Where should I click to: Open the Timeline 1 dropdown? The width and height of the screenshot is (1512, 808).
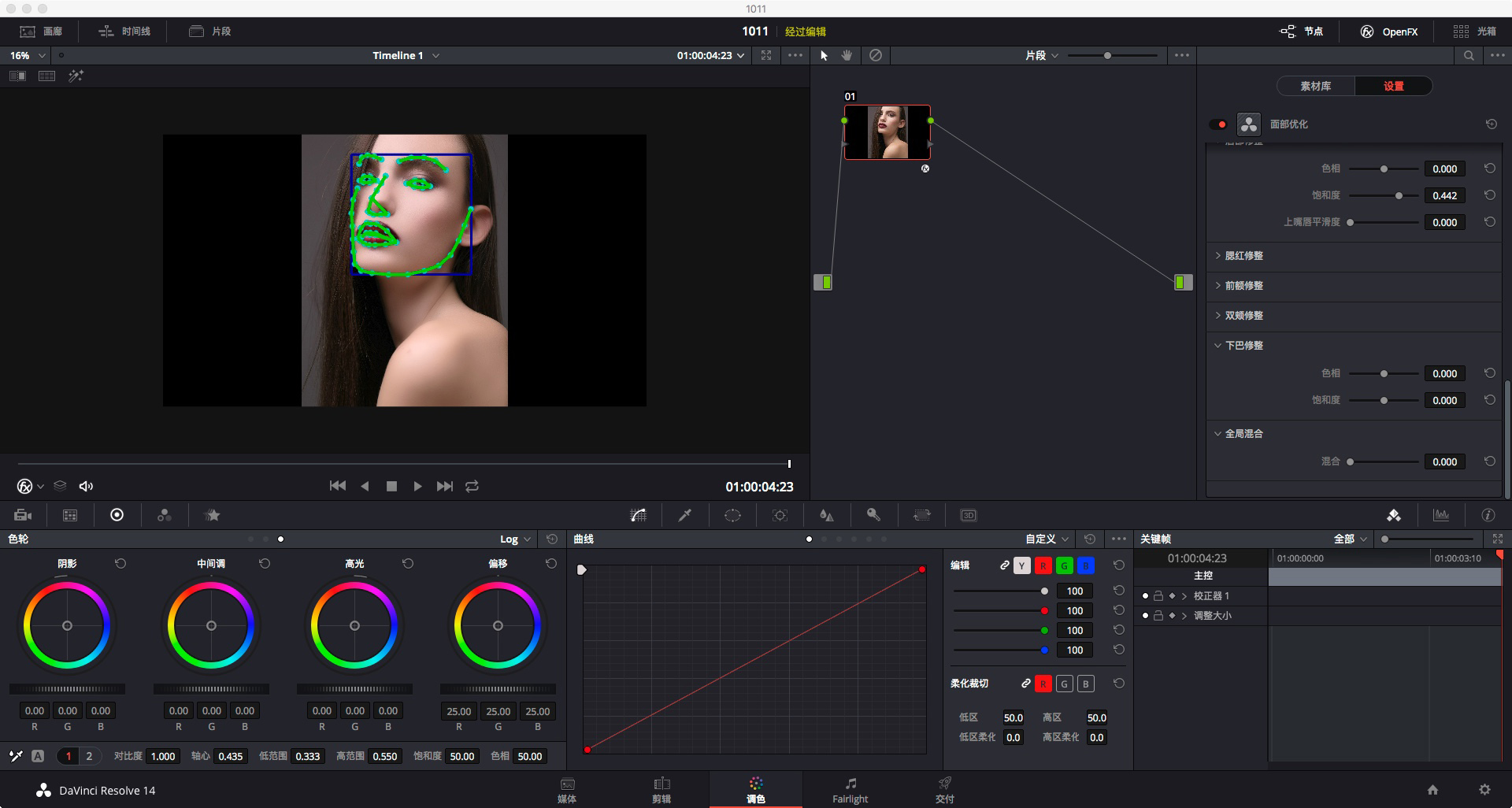pos(406,55)
